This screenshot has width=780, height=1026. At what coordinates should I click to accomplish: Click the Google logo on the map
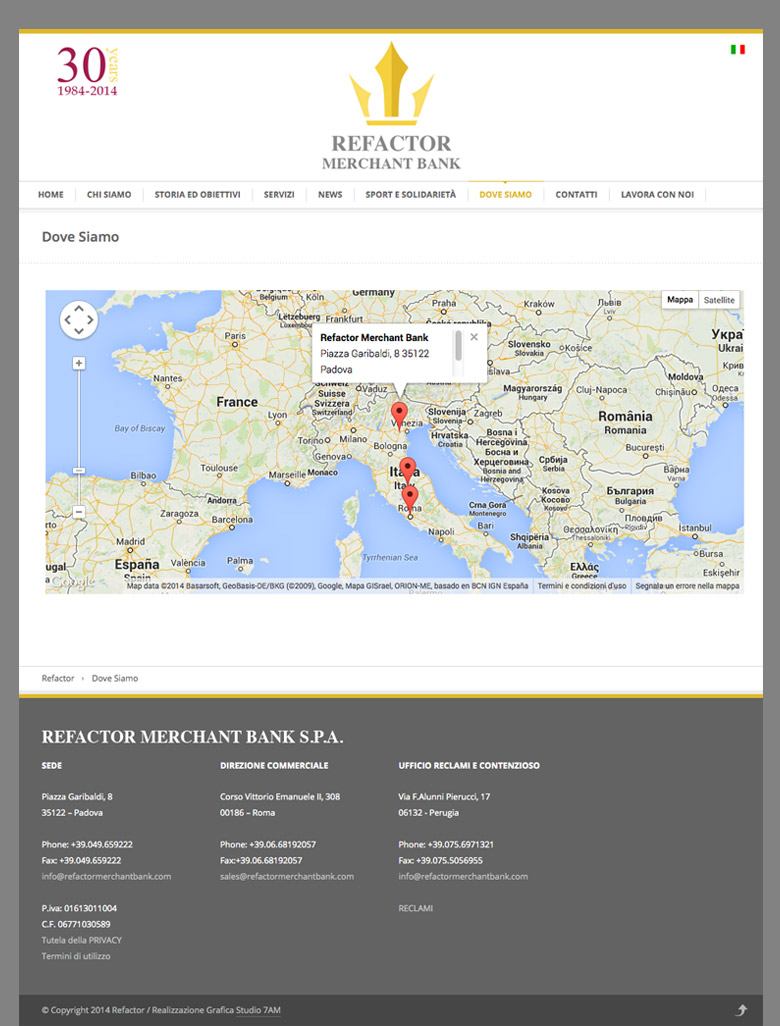[73, 582]
